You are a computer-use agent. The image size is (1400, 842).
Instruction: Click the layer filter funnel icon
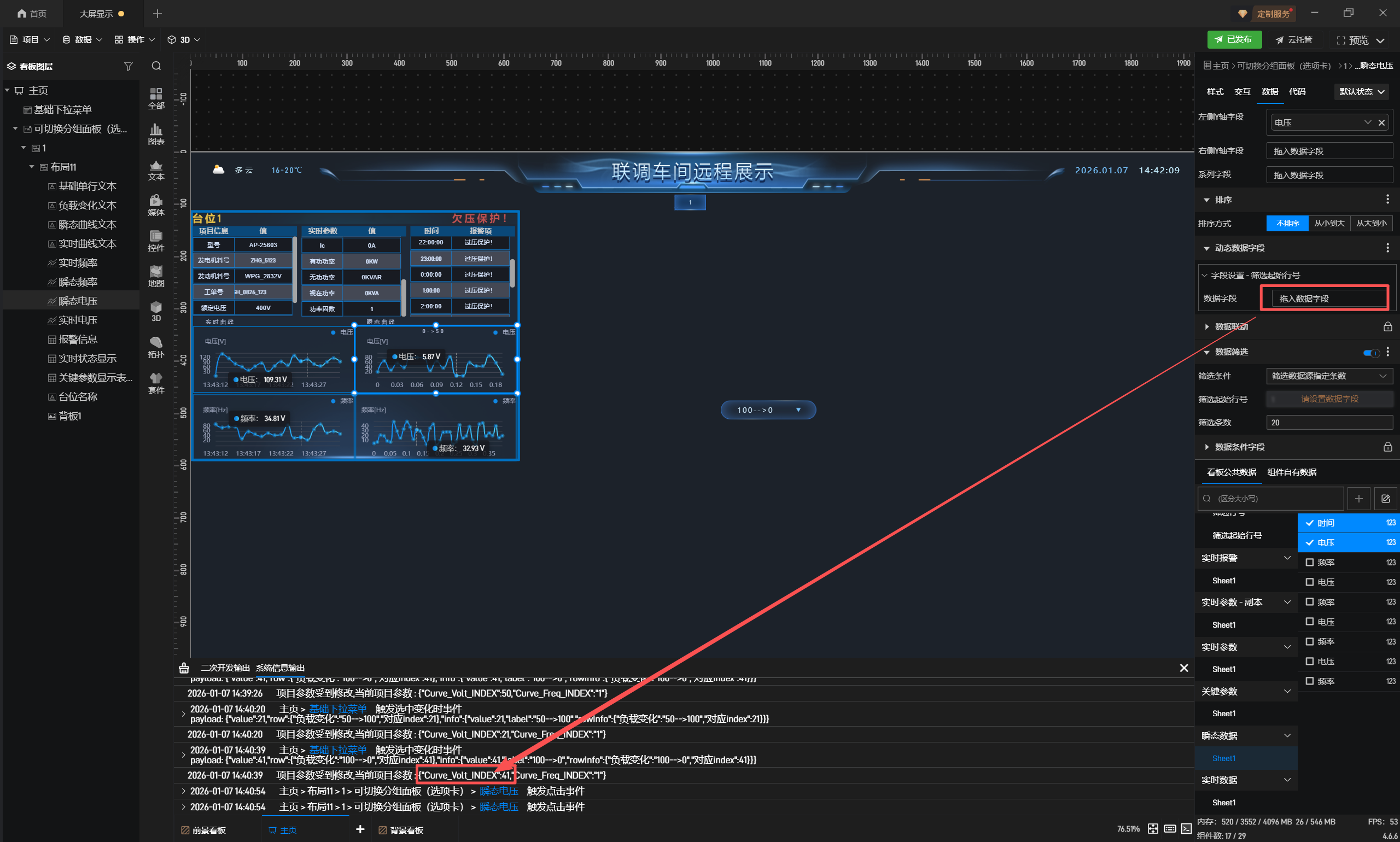[129, 66]
